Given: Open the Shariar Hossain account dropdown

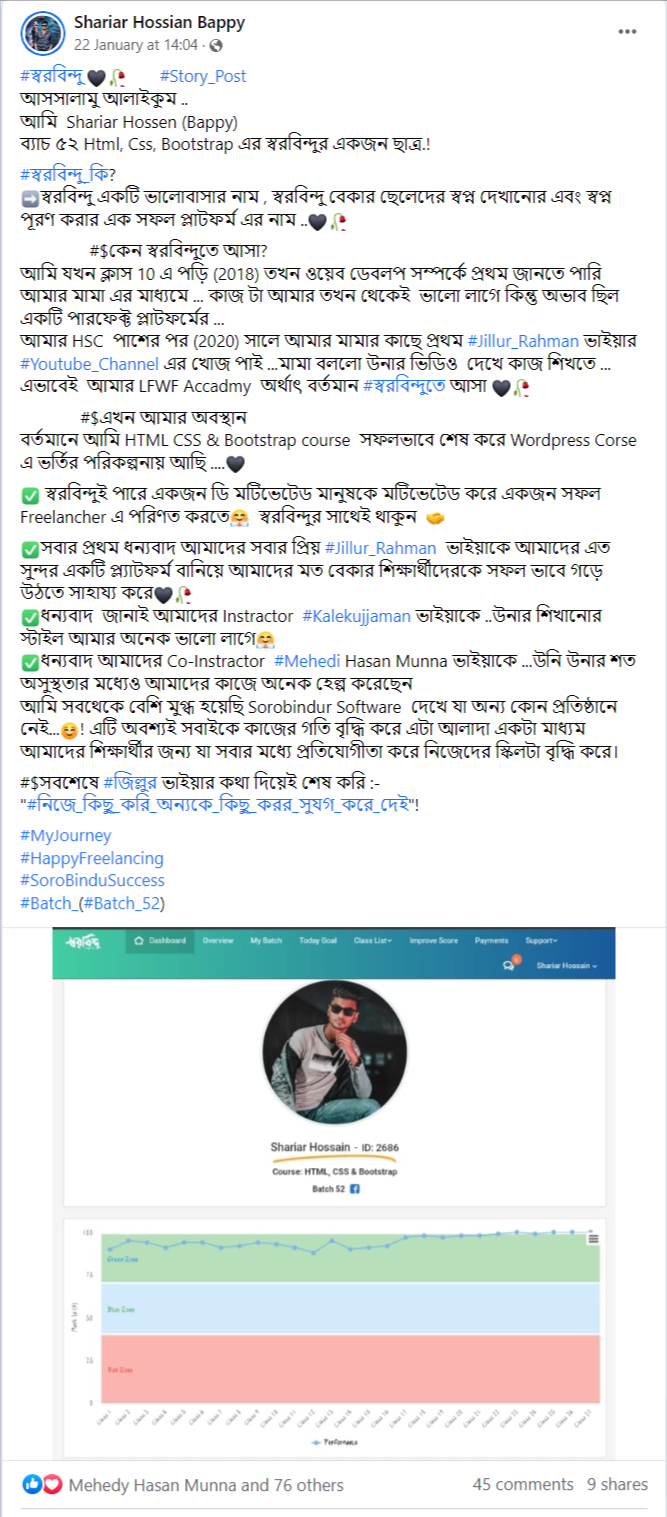Looking at the screenshot, I should [x=566, y=966].
